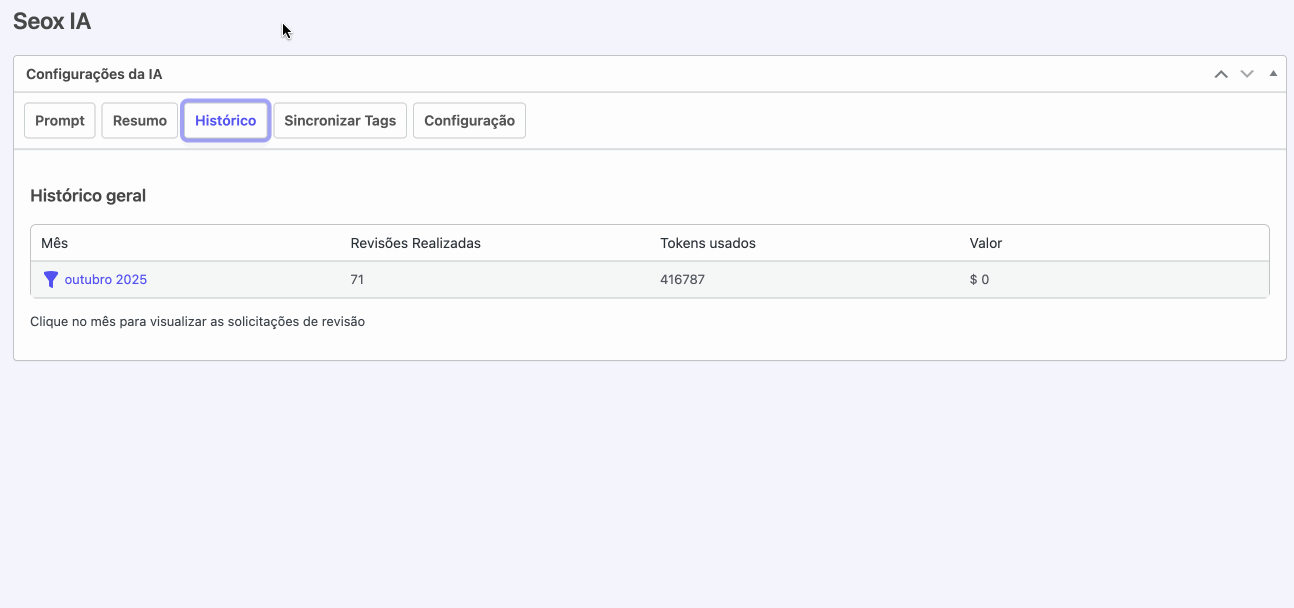Click the Histórico geral heading

click(88, 196)
